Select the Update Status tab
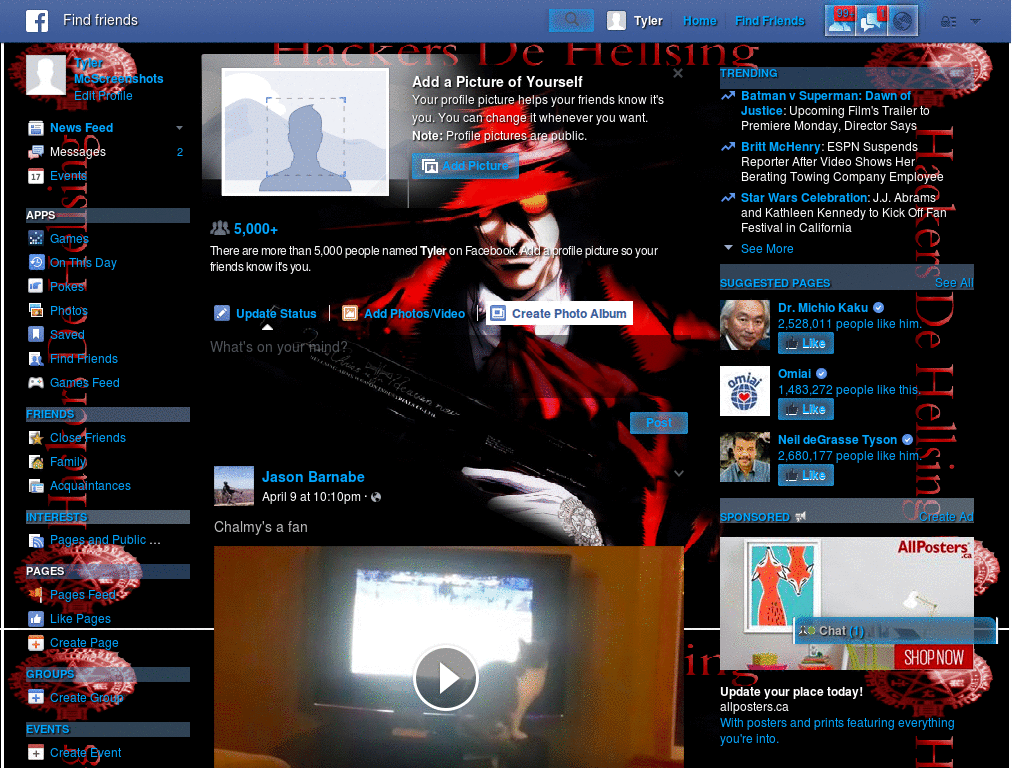This screenshot has width=1024, height=768. 266,313
